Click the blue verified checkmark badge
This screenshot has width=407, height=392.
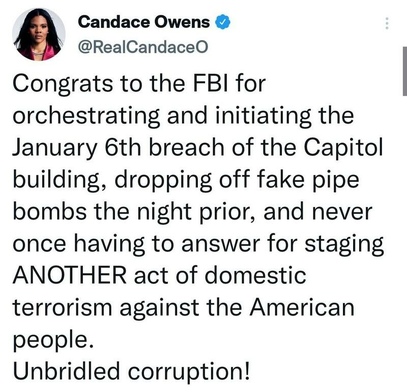(x=223, y=22)
